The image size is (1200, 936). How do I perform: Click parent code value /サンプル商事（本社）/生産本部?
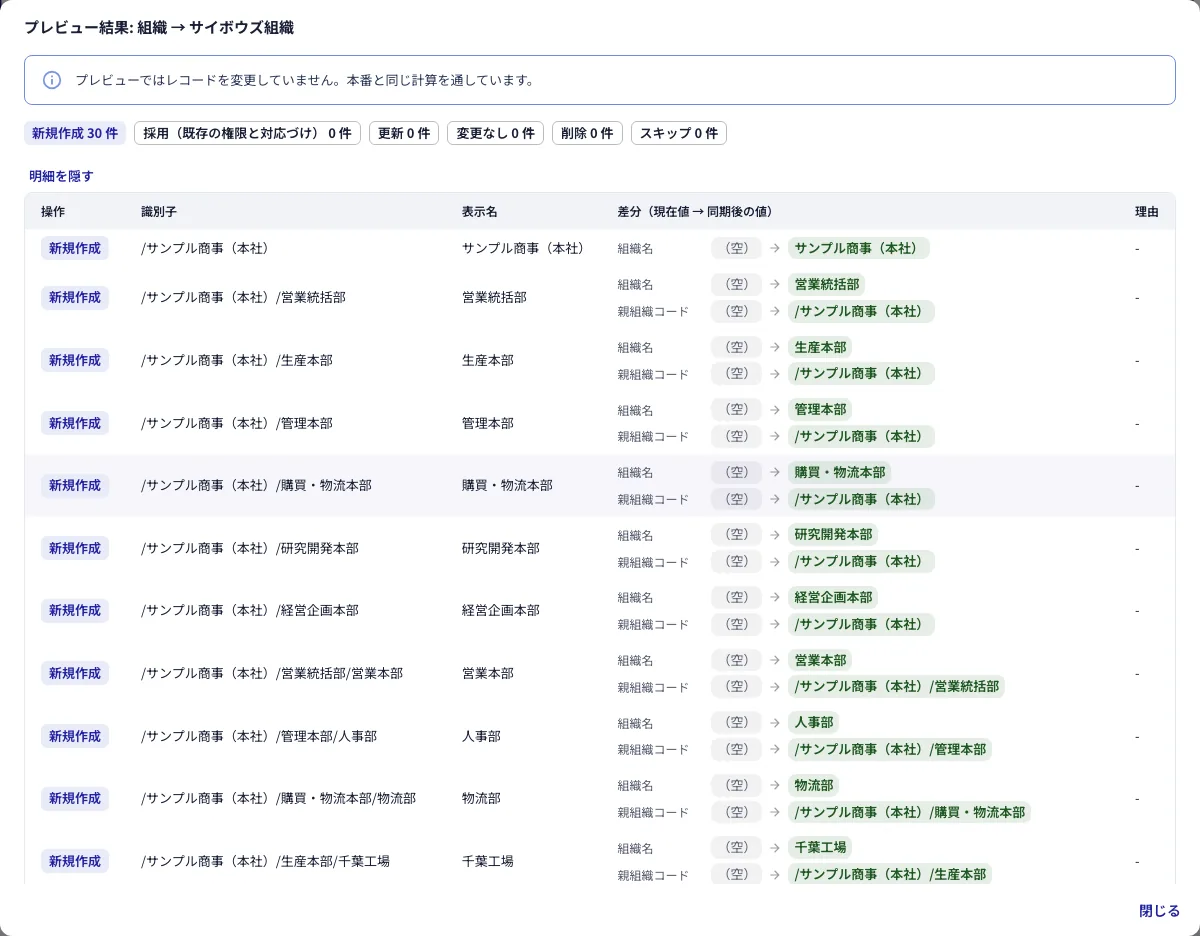(890, 874)
